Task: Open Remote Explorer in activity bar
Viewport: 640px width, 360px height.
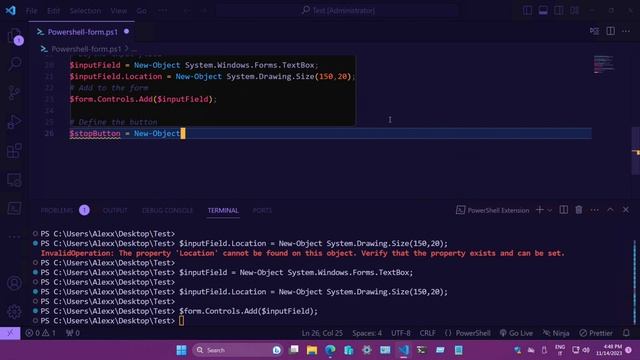Action: [x=15, y=180]
